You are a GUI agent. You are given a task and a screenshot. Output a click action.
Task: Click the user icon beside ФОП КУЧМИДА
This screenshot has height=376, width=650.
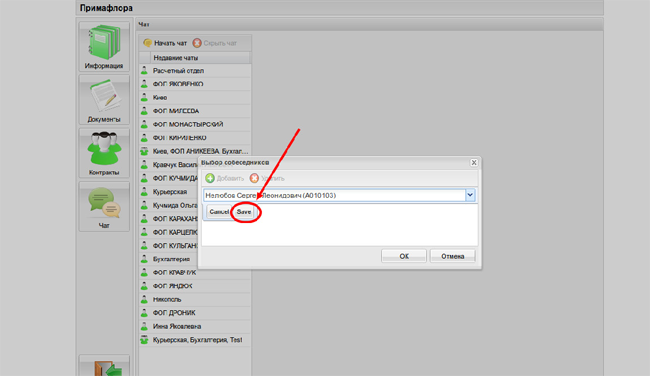click(x=144, y=178)
